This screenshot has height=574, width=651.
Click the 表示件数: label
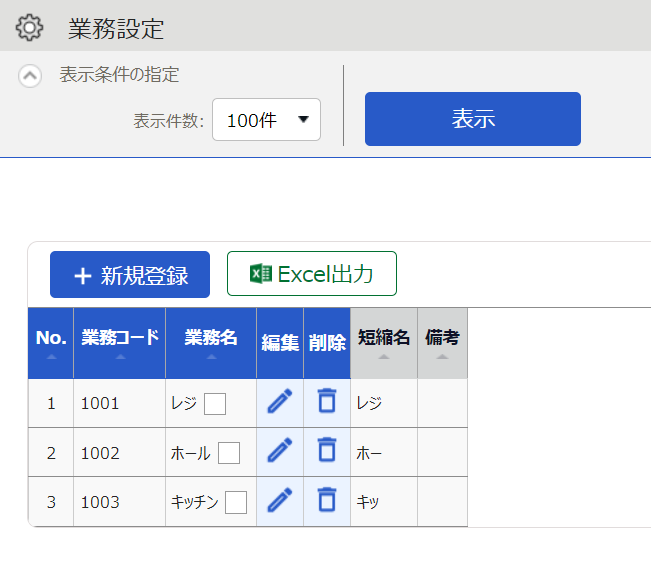click(169, 121)
